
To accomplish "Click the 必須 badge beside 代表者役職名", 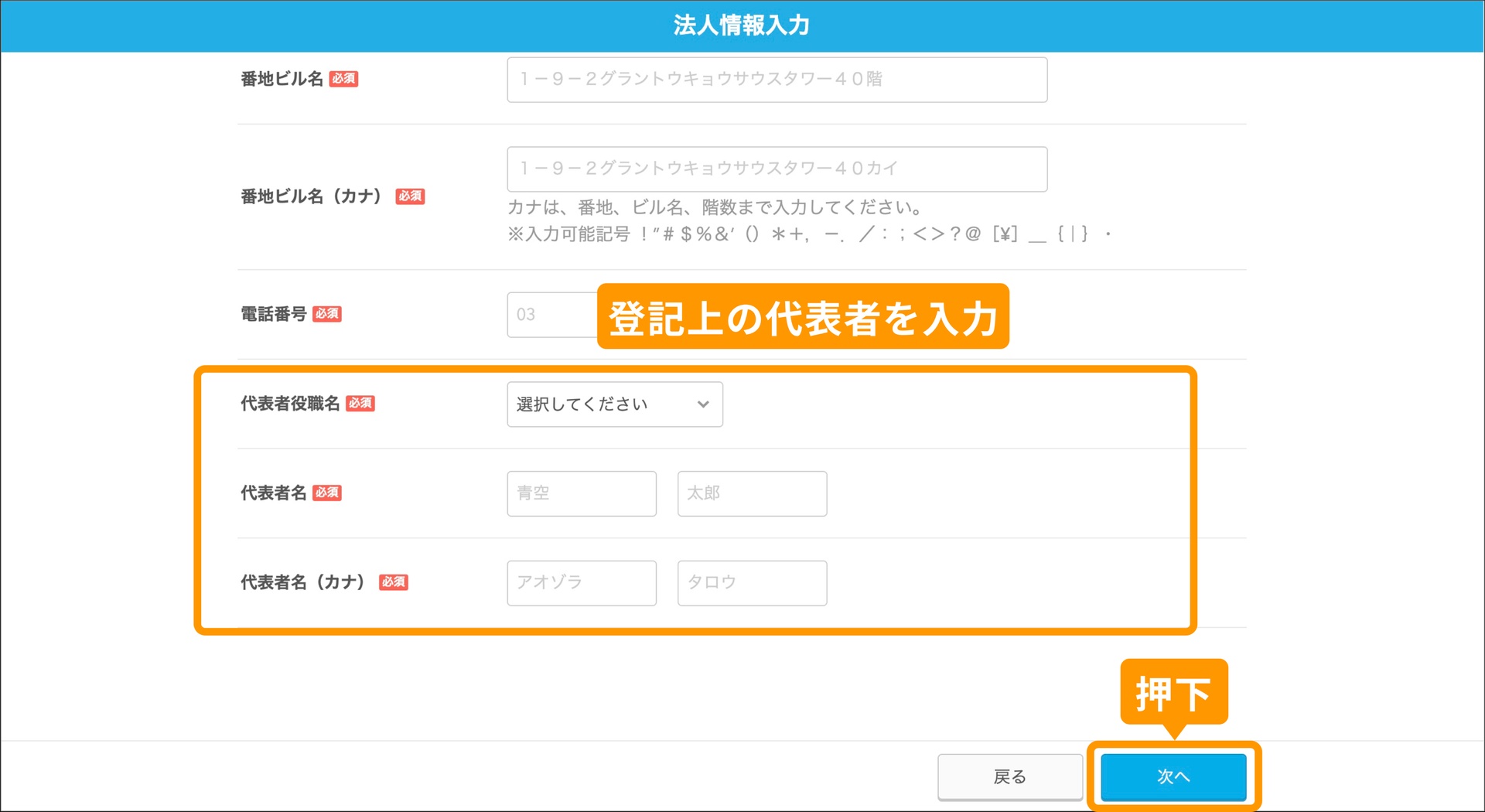I will point(360,403).
